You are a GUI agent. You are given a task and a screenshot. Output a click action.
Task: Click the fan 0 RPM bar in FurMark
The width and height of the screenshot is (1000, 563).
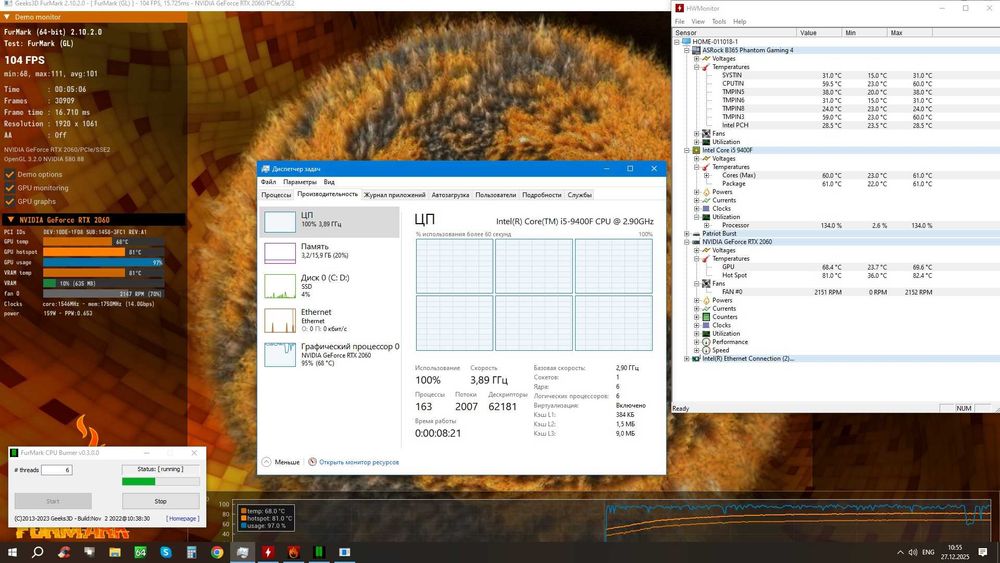point(103,294)
